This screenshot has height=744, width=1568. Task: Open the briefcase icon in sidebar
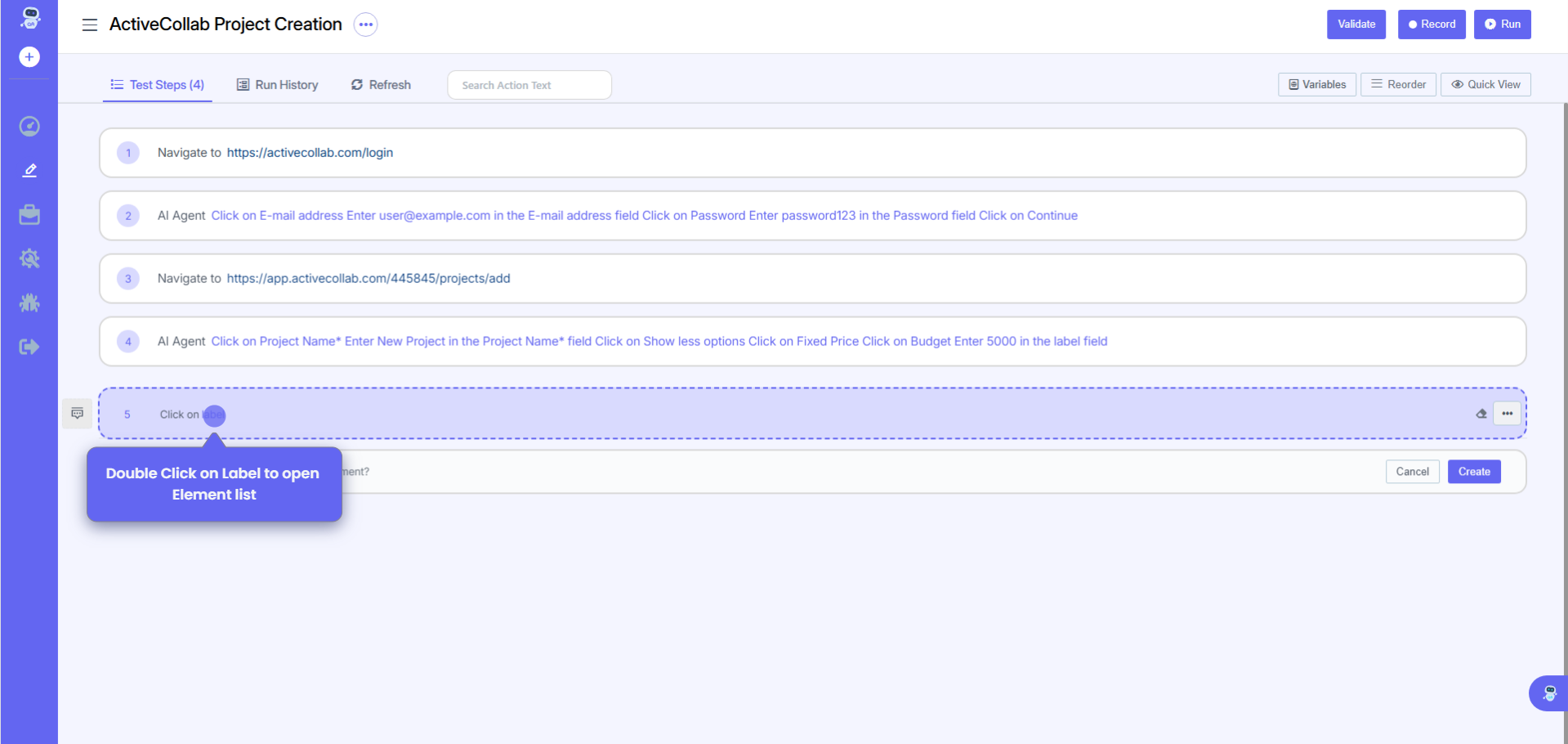pos(29,214)
